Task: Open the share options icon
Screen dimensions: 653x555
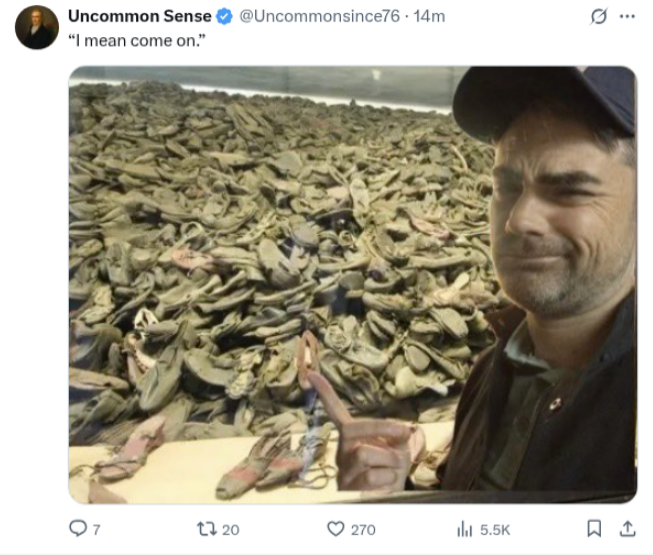Action: 628,529
